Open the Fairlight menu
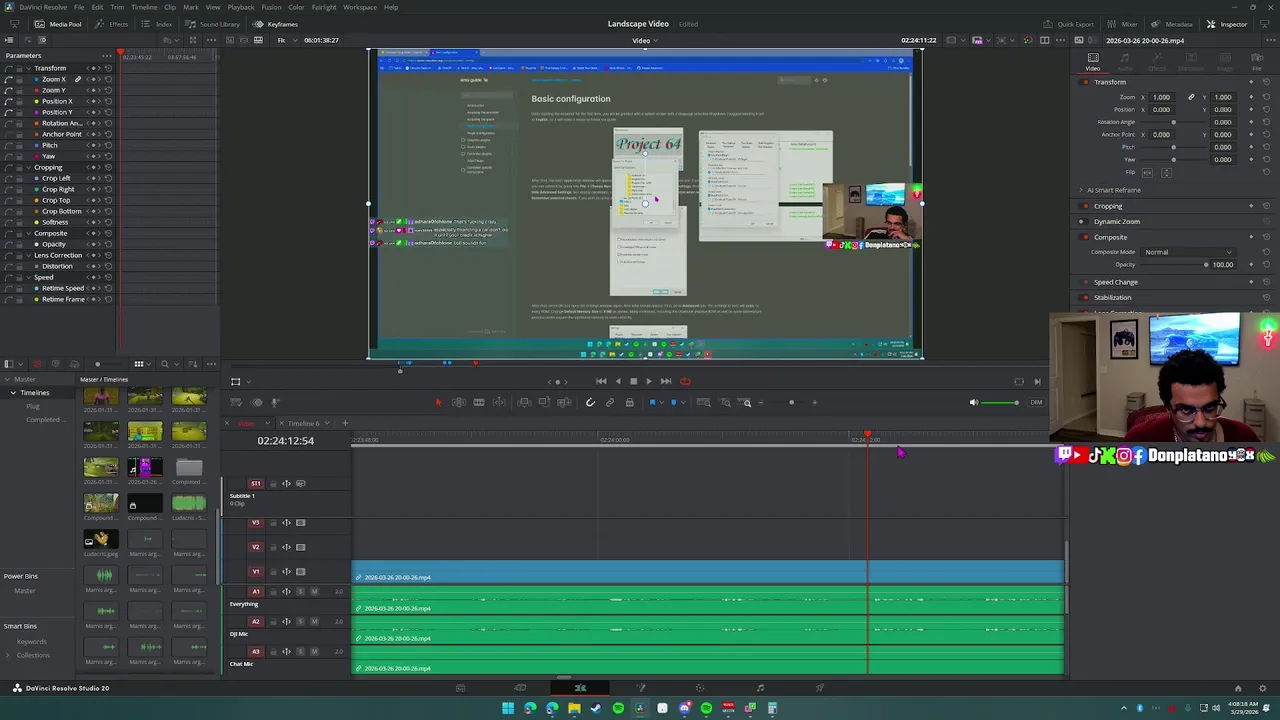The image size is (1280, 720). pyautogui.click(x=323, y=7)
